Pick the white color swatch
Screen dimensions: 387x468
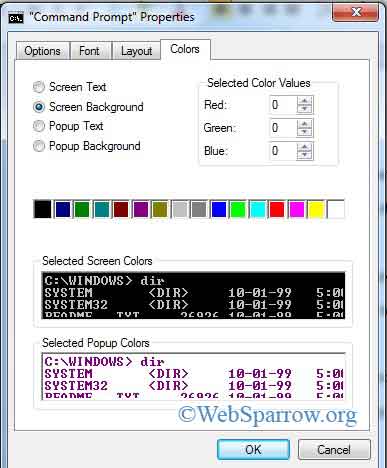(x=336, y=209)
